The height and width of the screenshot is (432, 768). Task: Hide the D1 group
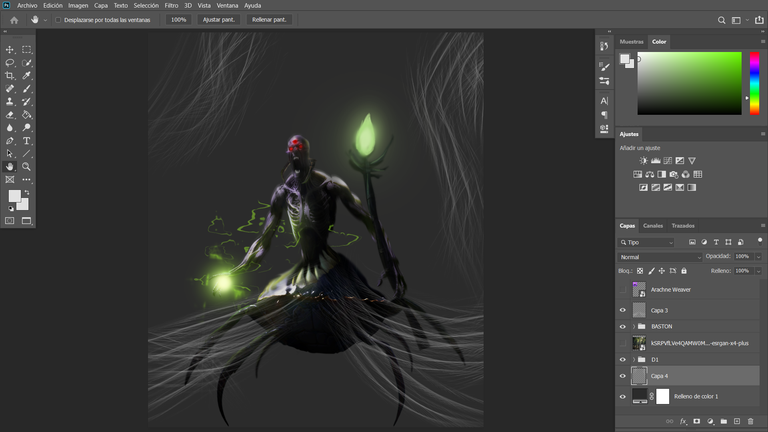pyautogui.click(x=623, y=360)
